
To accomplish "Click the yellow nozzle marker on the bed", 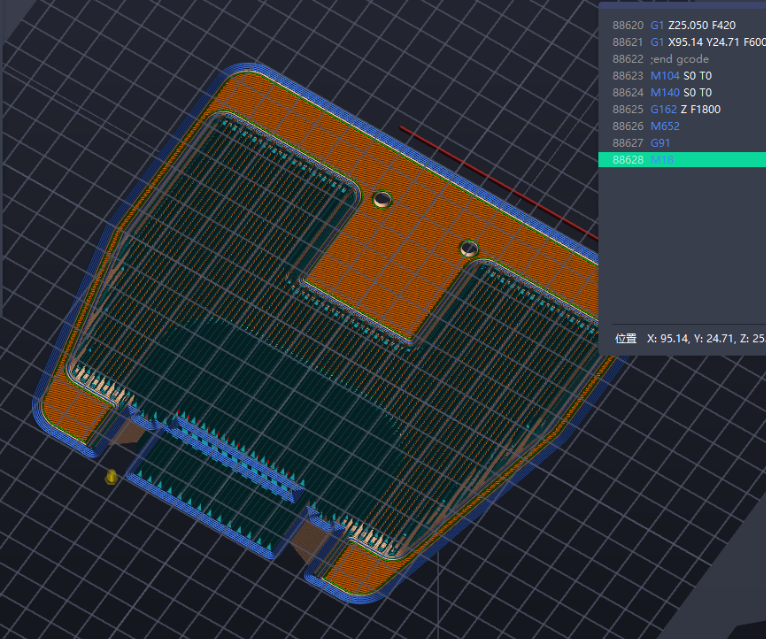I will click(x=111, y=477).
